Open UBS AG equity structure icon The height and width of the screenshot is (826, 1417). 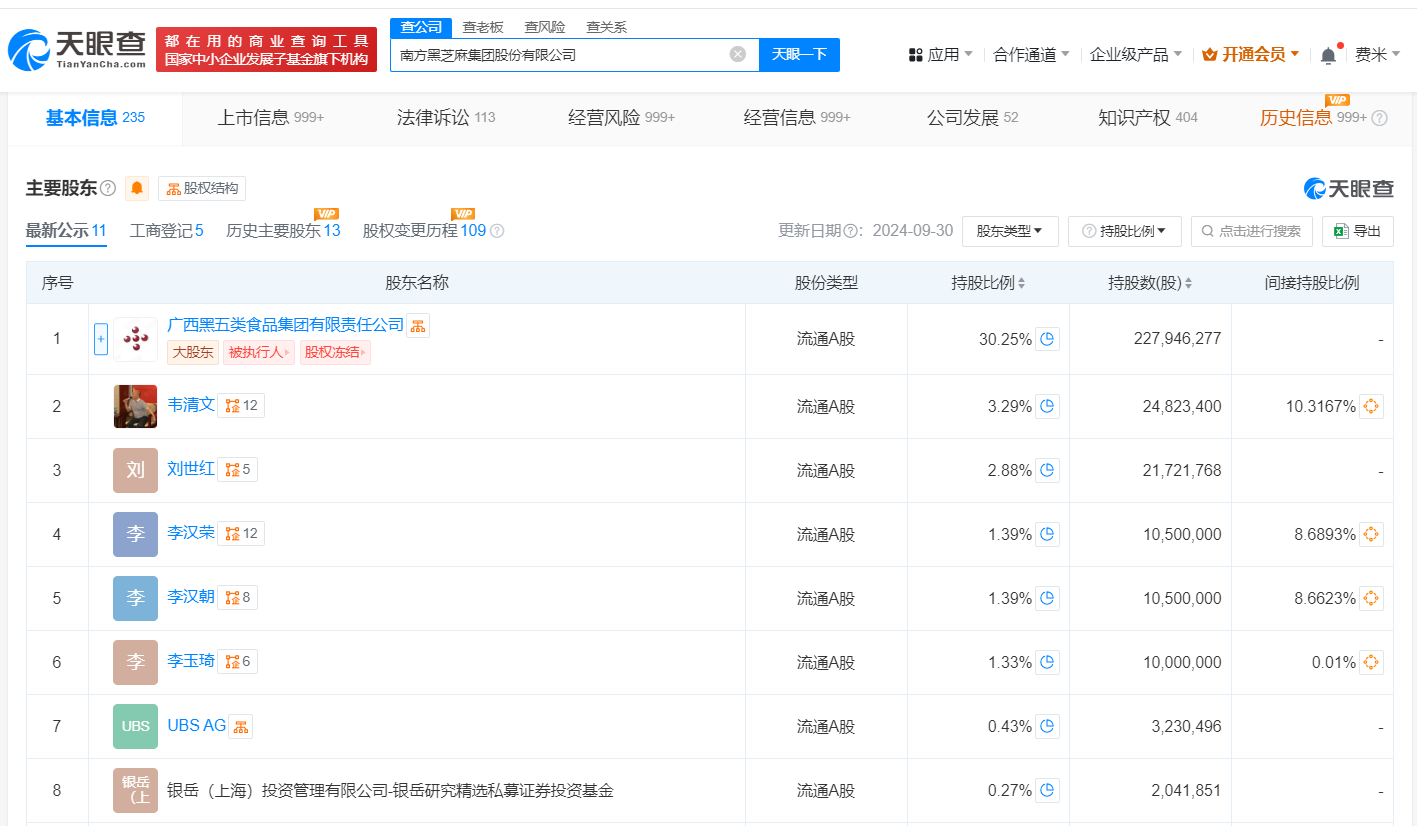[241, 727]
